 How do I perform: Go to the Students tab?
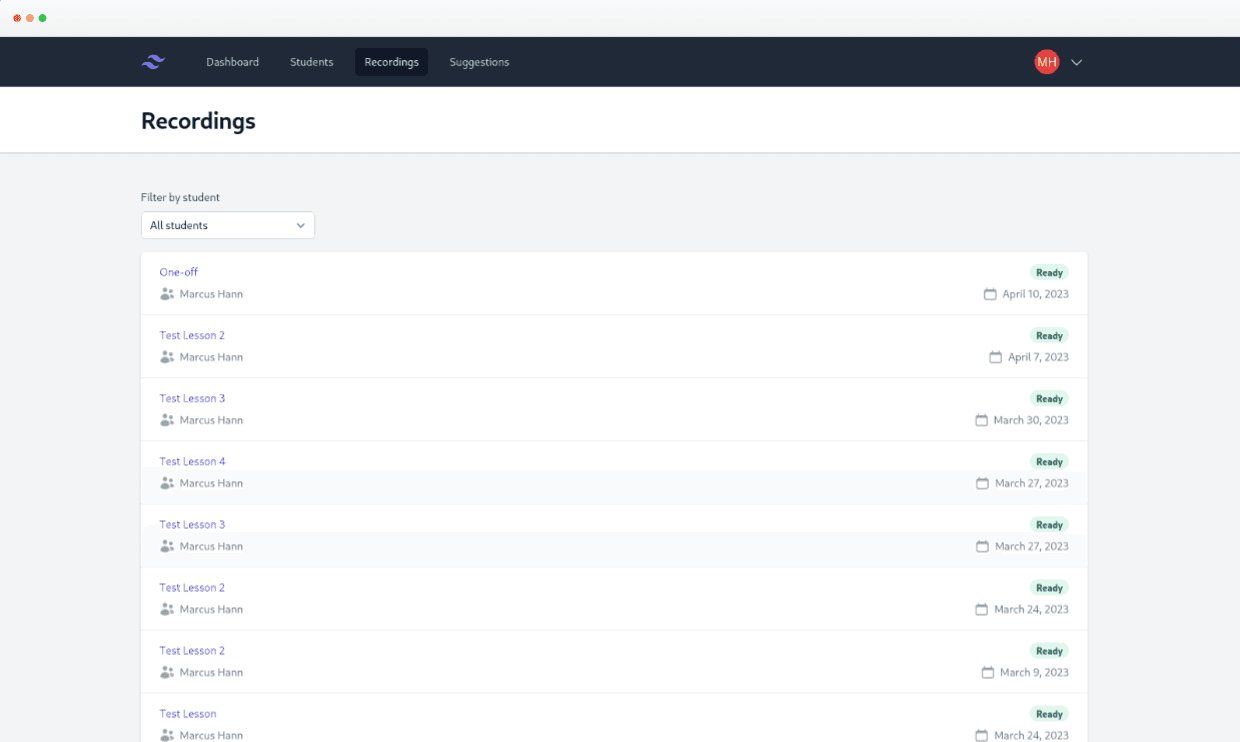(311, 62)
